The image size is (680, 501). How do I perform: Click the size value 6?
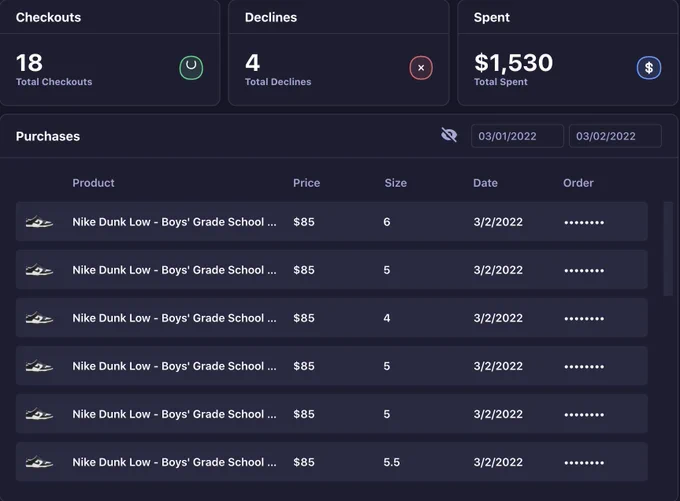coord(387,222)
